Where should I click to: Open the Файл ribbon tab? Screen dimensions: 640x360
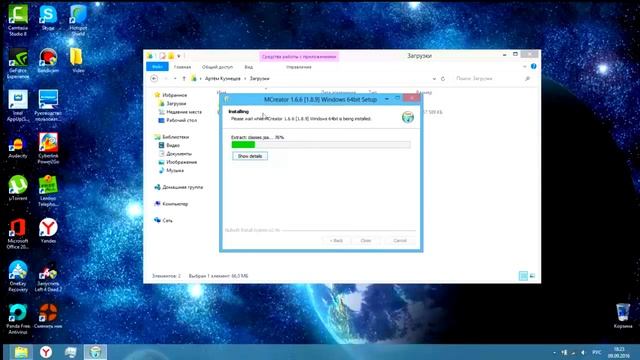coord(157,67)
